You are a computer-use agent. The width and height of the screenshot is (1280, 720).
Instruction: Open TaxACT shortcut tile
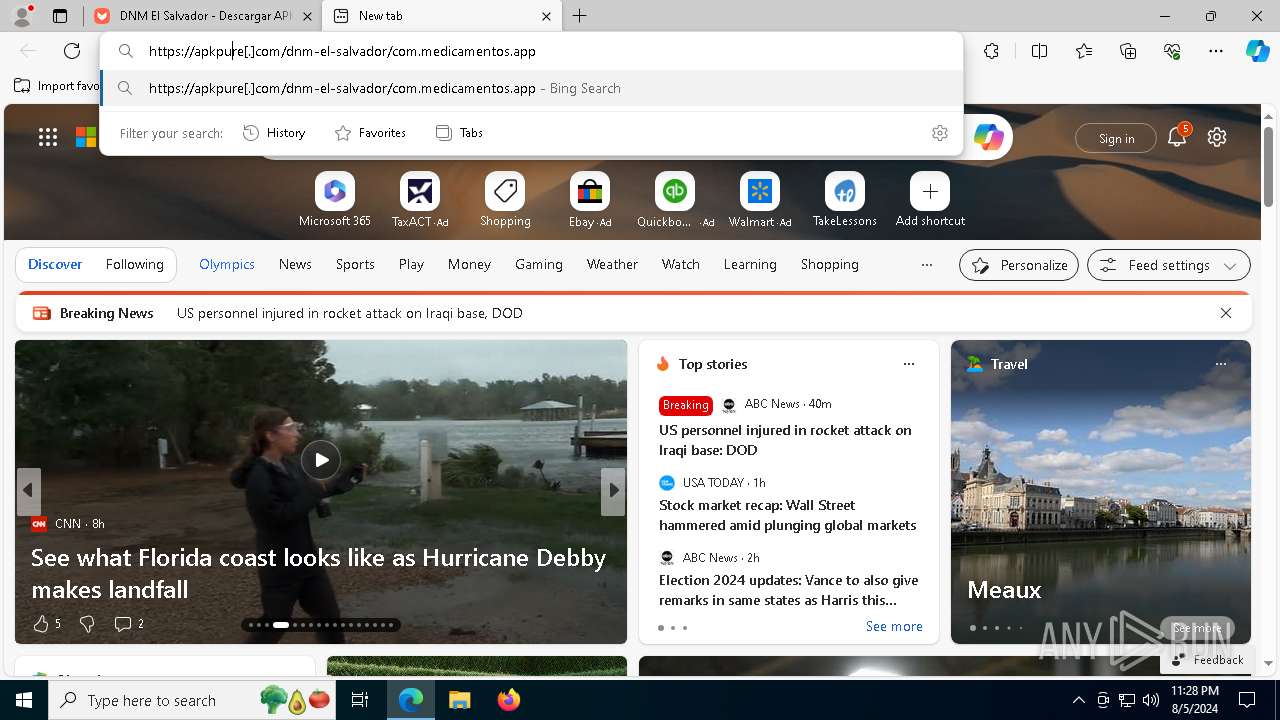pyautogui.click(x=420, y=200)
